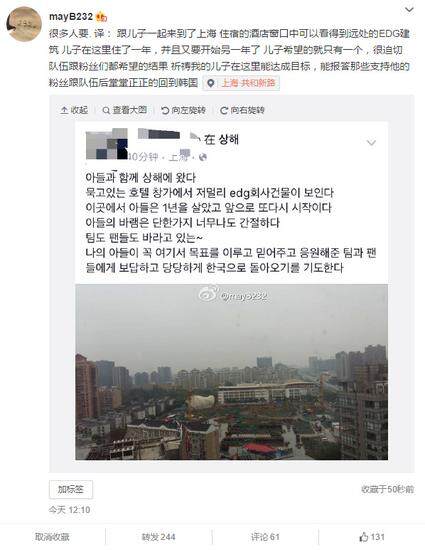
Task: Toggle 取消收藏 to unfavorite the post
Action: pos(52,537)
